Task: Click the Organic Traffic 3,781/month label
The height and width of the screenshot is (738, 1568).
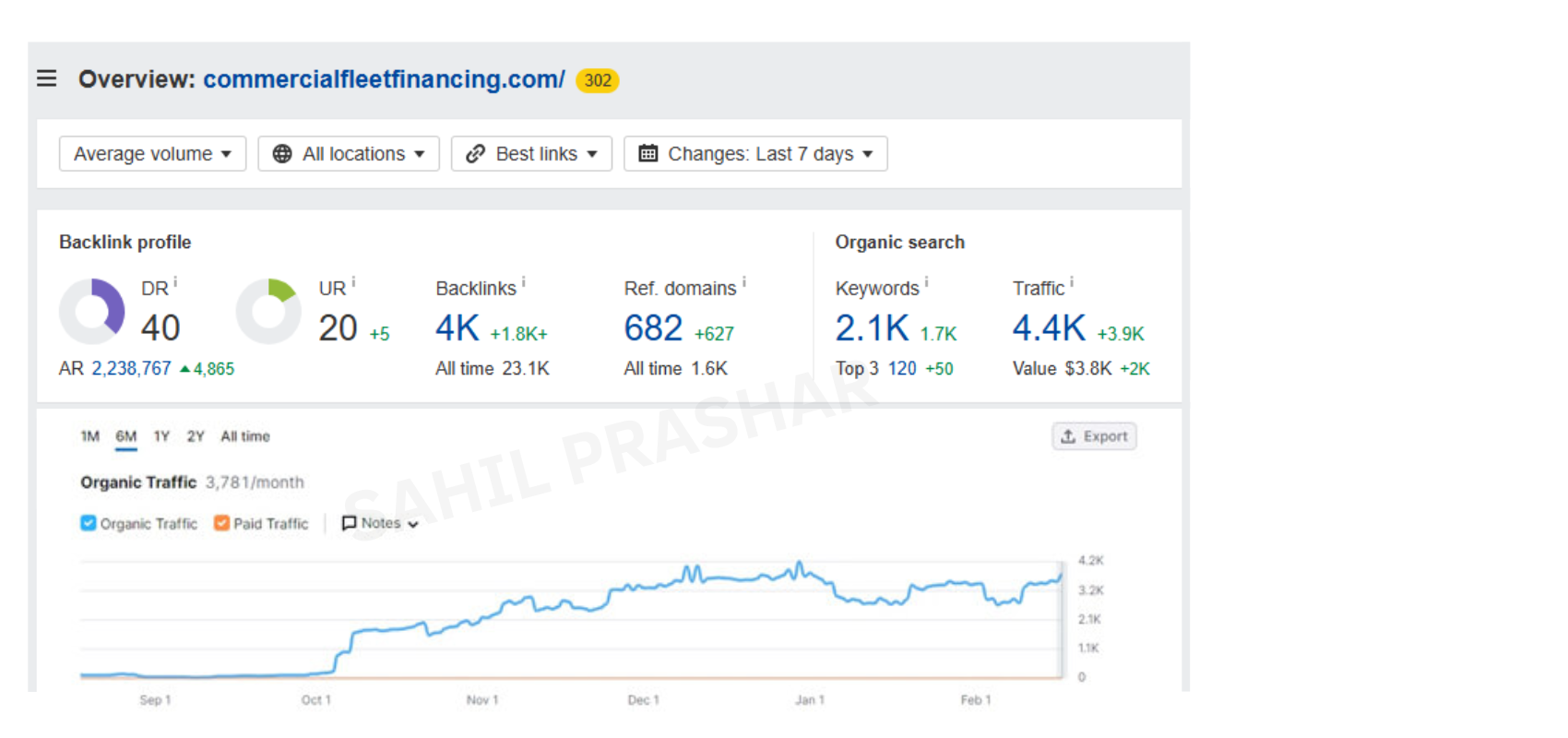Action: point(192,482)
